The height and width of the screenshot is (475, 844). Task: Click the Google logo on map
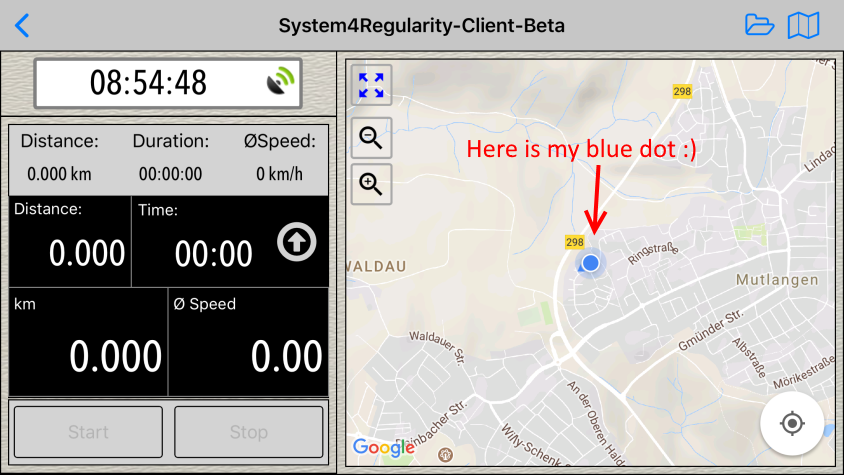[x=383, y=447]
